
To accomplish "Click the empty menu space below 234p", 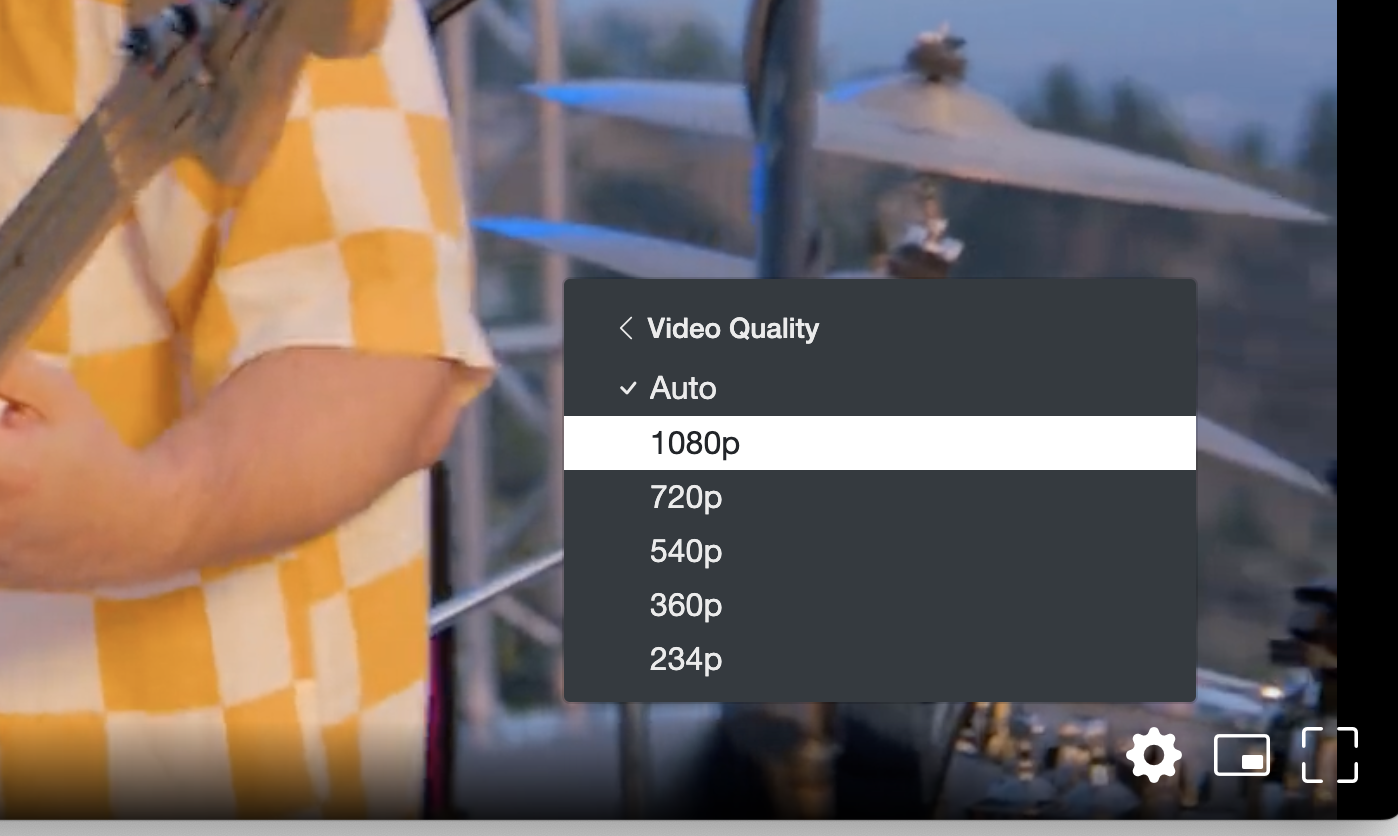I will pyautogui.click(x=880, y=694).
